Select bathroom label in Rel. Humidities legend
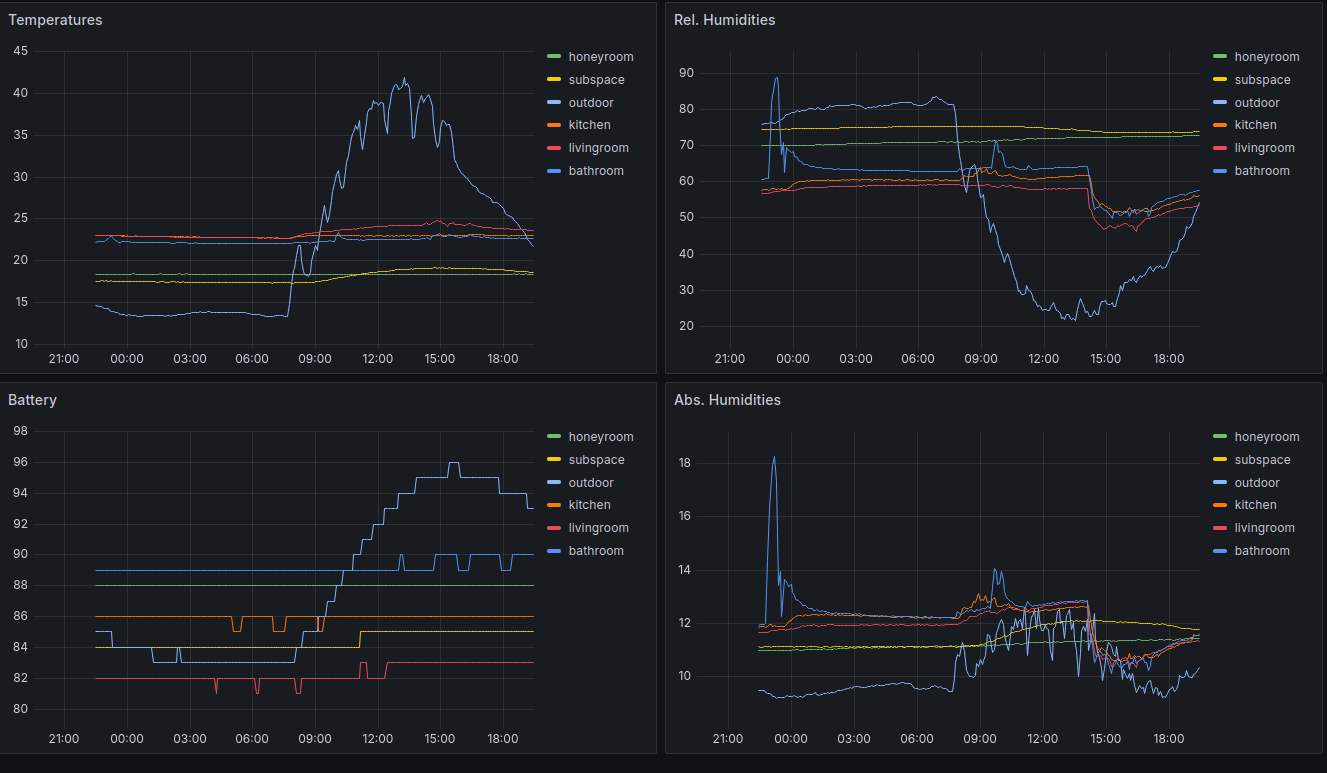 [x=1262, y=171]
